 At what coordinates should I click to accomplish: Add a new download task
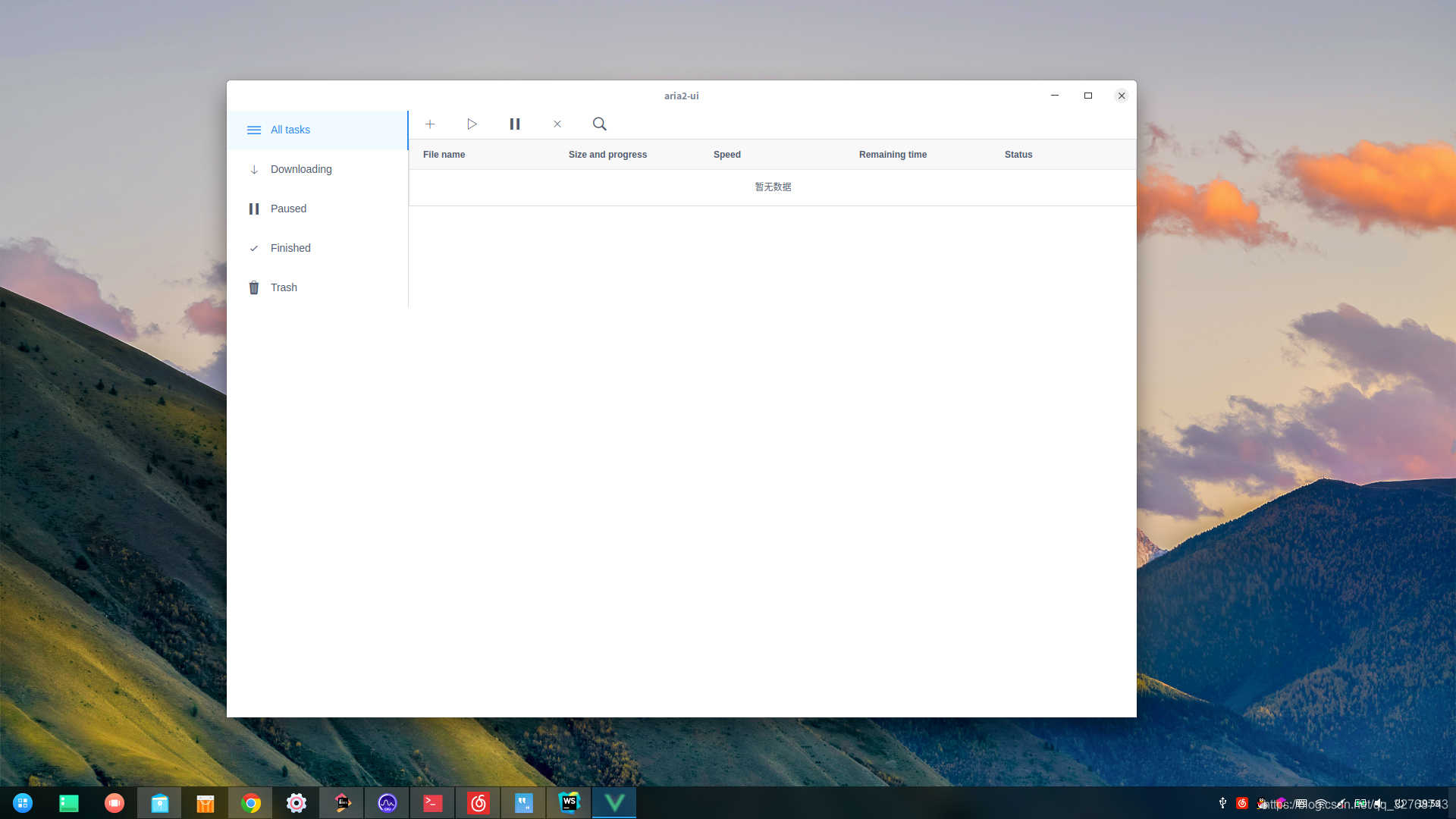coord(430,124)
